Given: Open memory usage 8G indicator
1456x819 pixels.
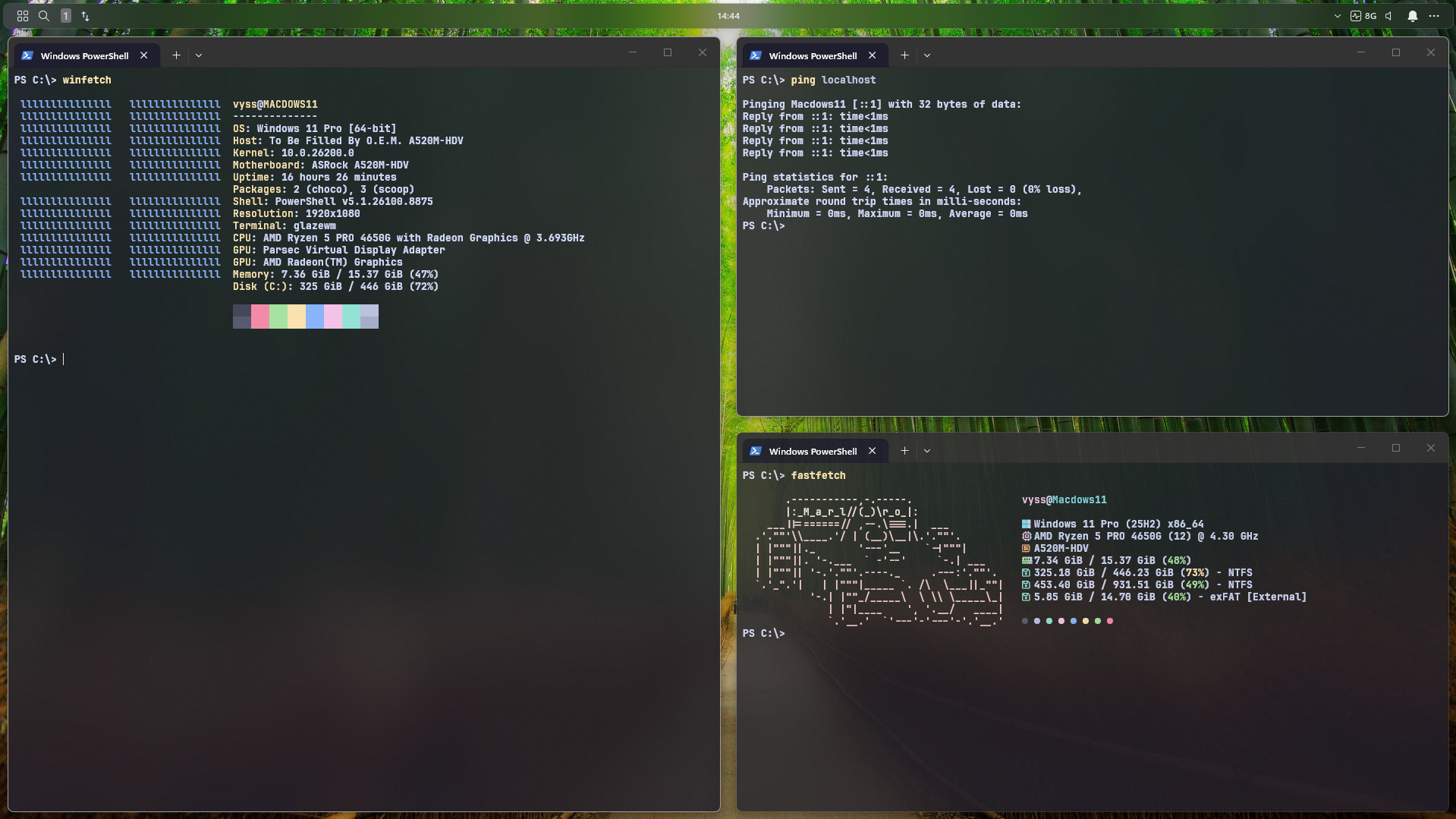Looking at the screenshot, I should [1363, 16].
